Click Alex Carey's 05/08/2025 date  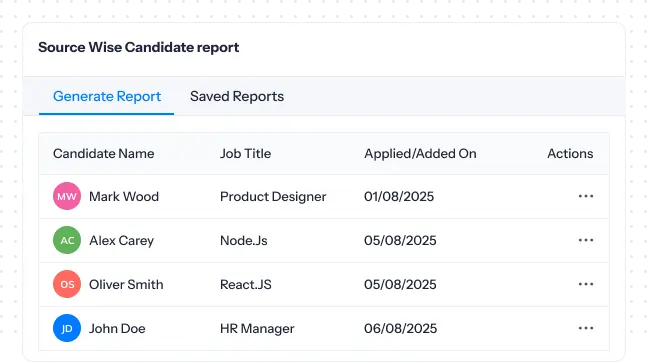[x=400, y=241]
